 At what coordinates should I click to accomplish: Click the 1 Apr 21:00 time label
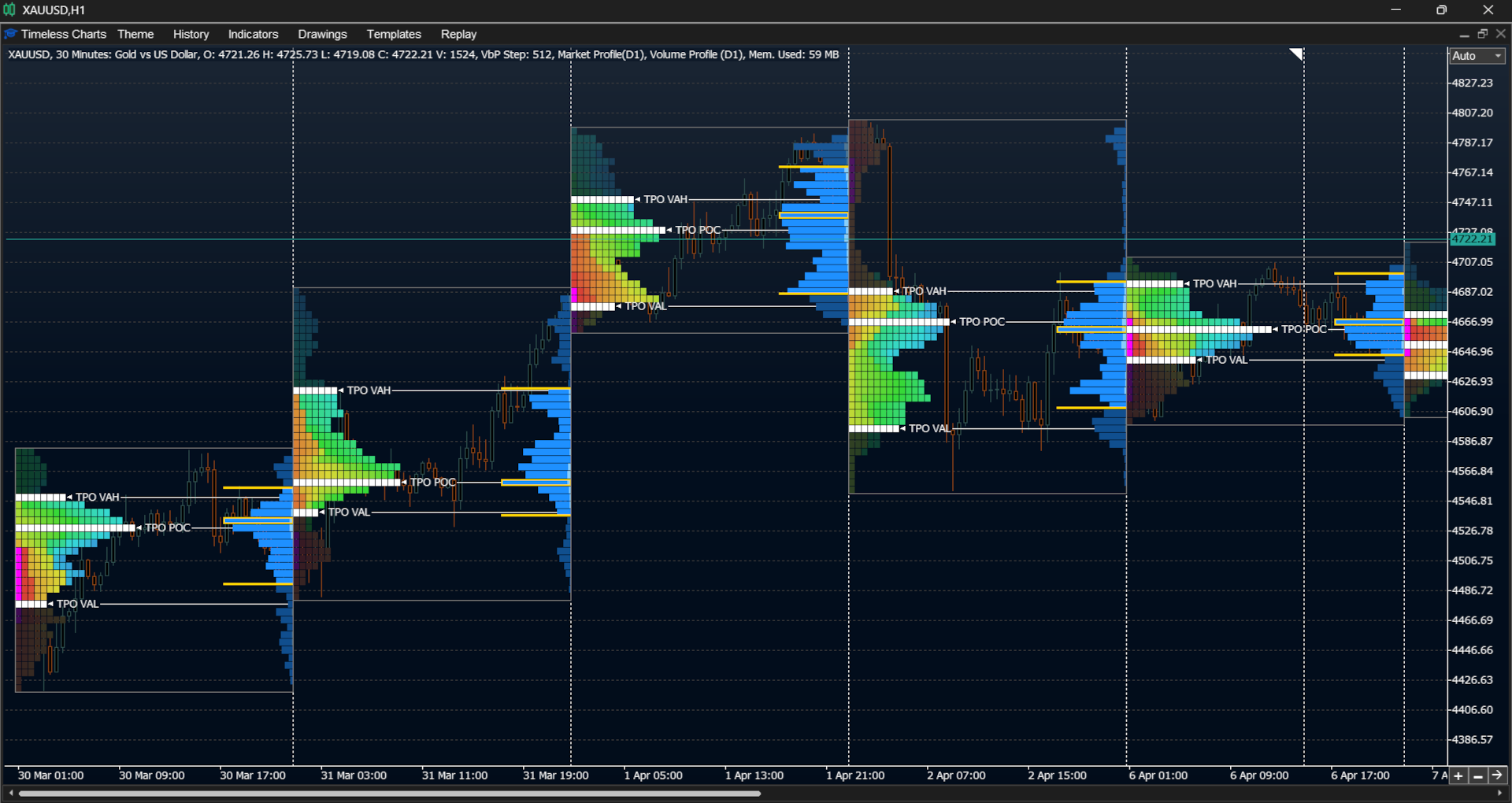point(855,776)
